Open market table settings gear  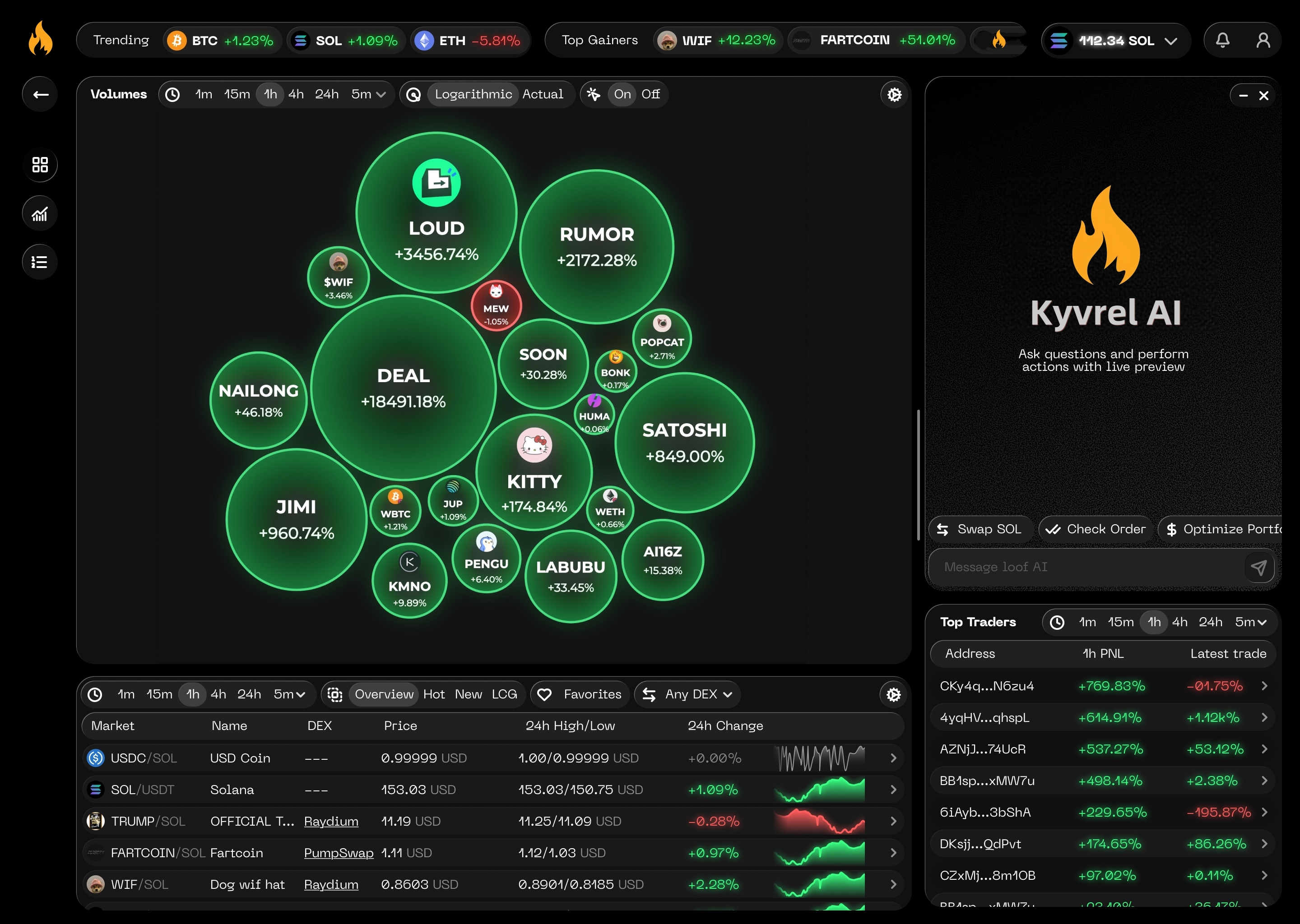(x=893, y=694)
